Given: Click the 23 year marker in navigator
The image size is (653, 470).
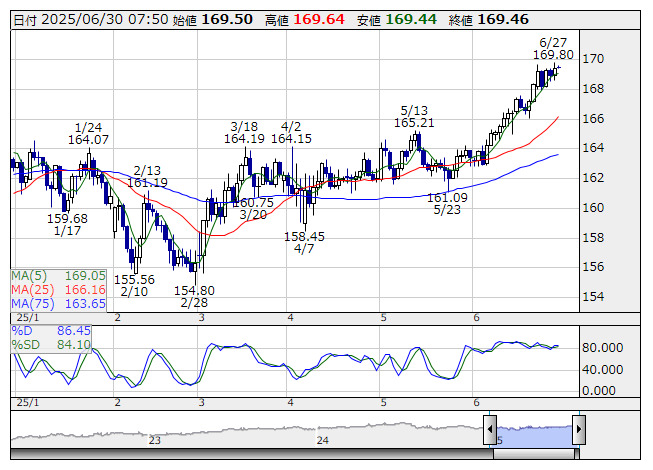Looking at the screenshot, I should point(155,439).
